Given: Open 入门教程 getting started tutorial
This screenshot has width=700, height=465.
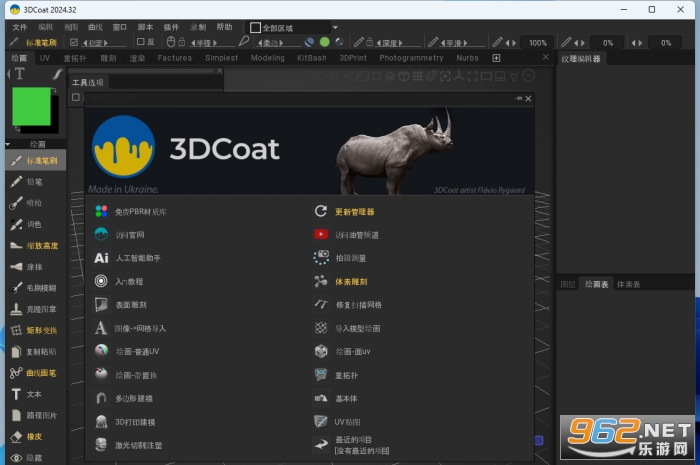Looking at the screenshot, I should tap(119, 282).
